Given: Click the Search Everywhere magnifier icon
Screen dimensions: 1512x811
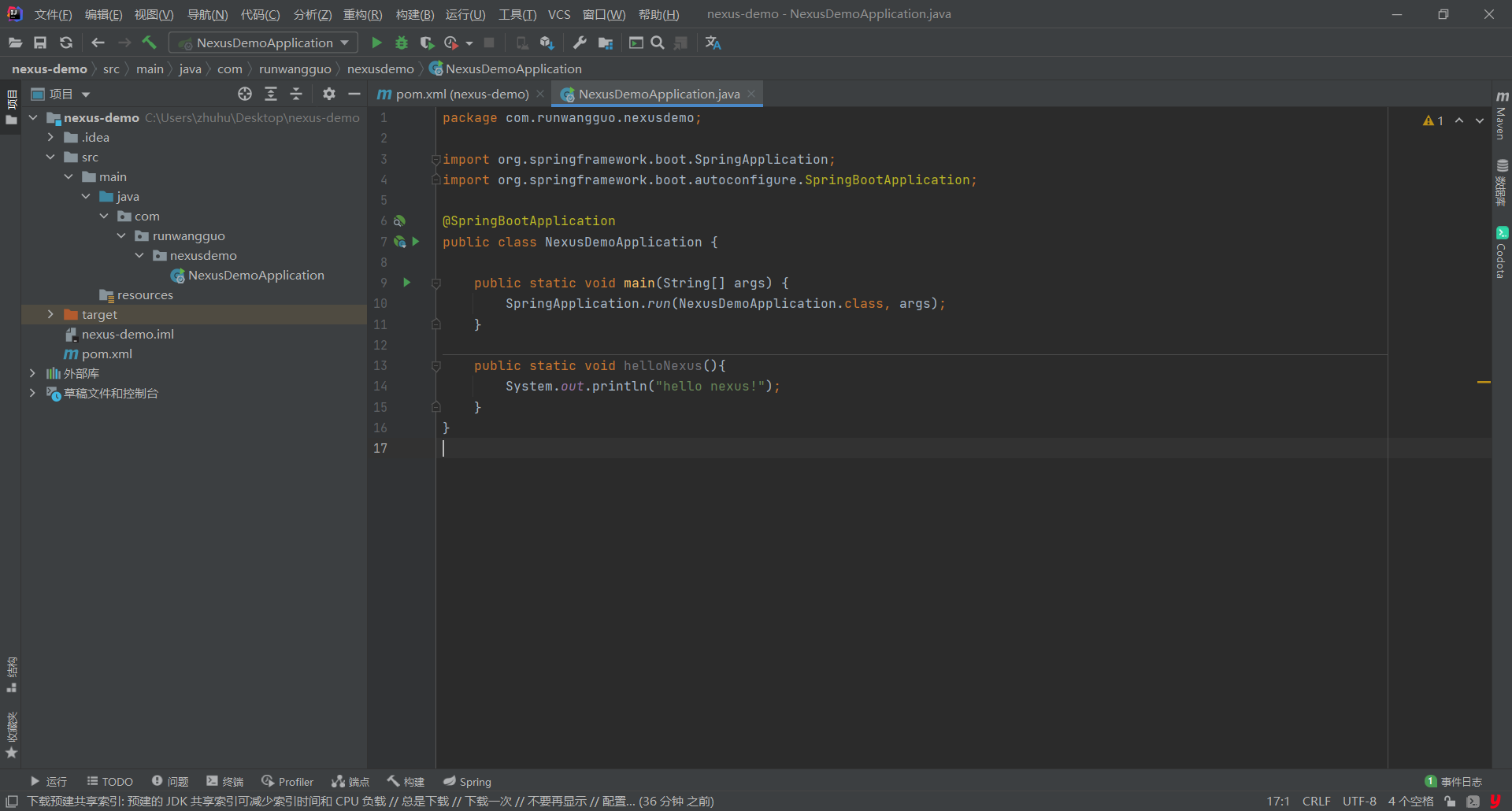Looking at the screenshot, I should [658, 43].
